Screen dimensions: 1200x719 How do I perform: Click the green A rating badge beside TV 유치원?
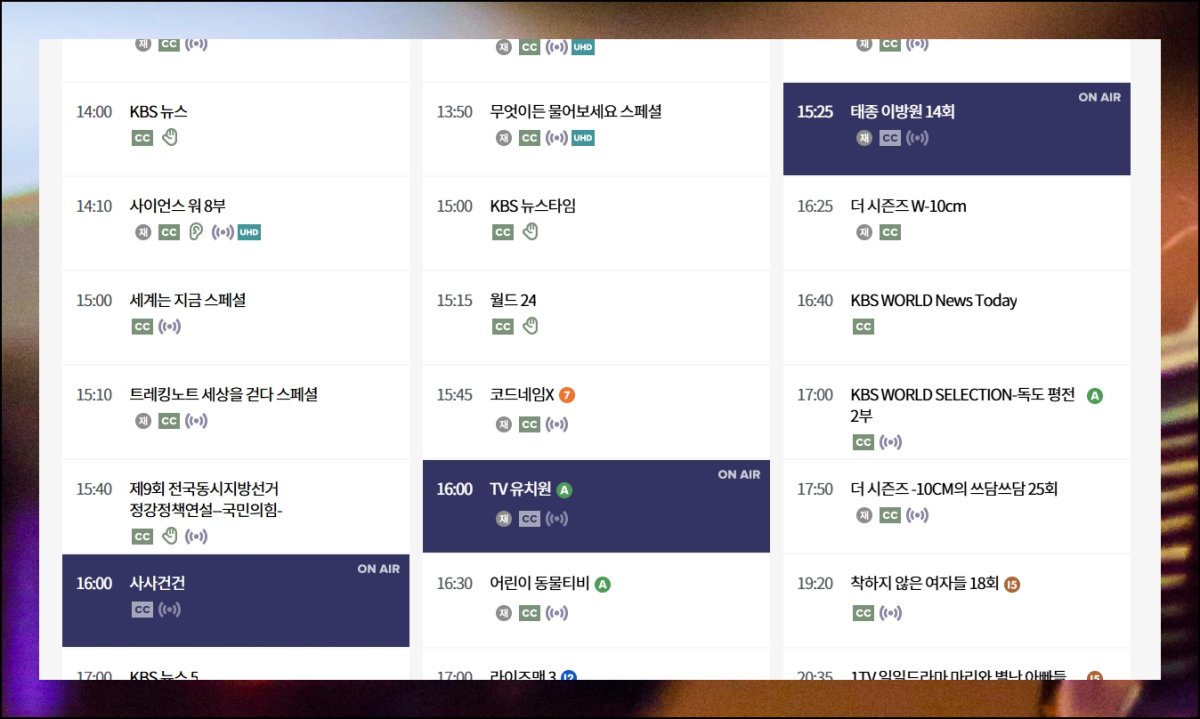coord(564,490)
